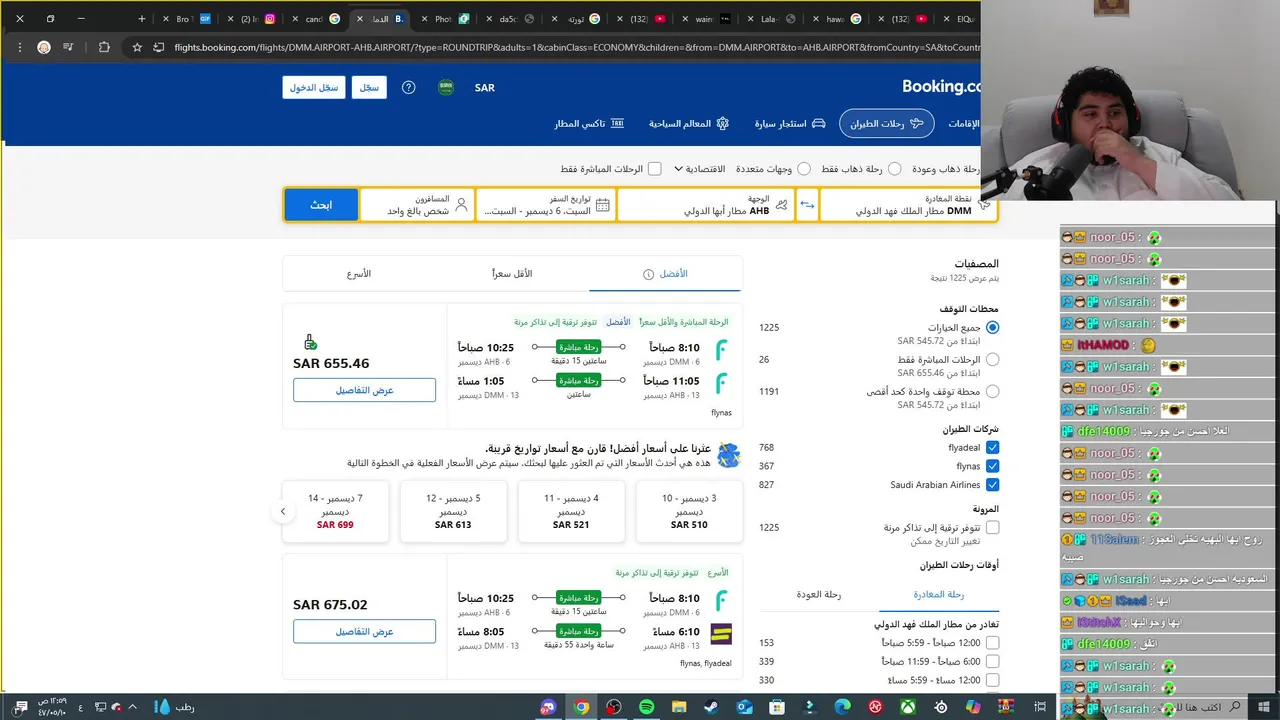Click سجل register button
This screenshot has width=1280, height=720.
point(369,87)
